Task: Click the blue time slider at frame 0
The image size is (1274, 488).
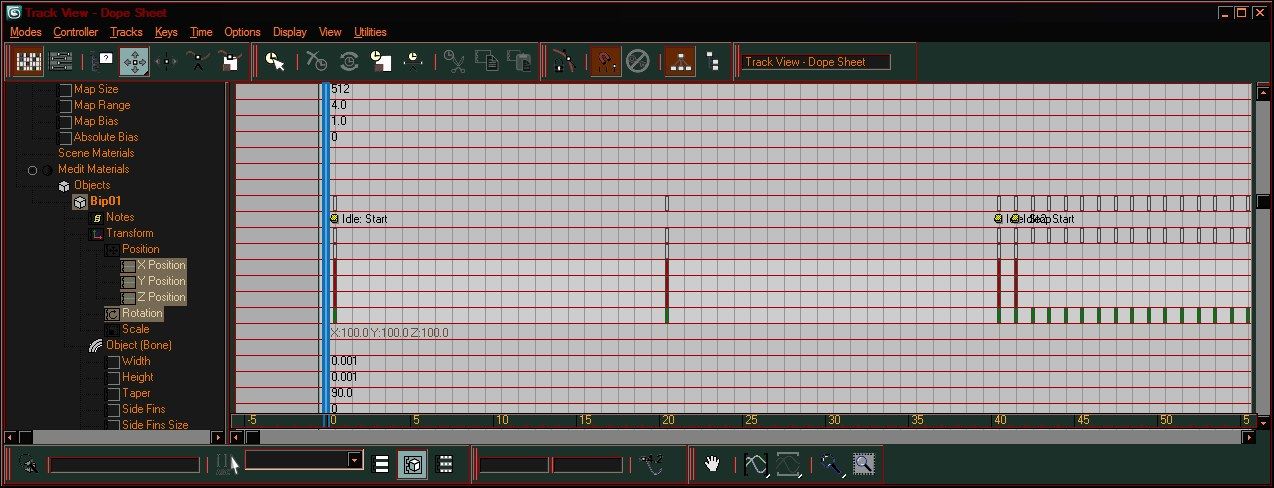Action: pos(326,250)
